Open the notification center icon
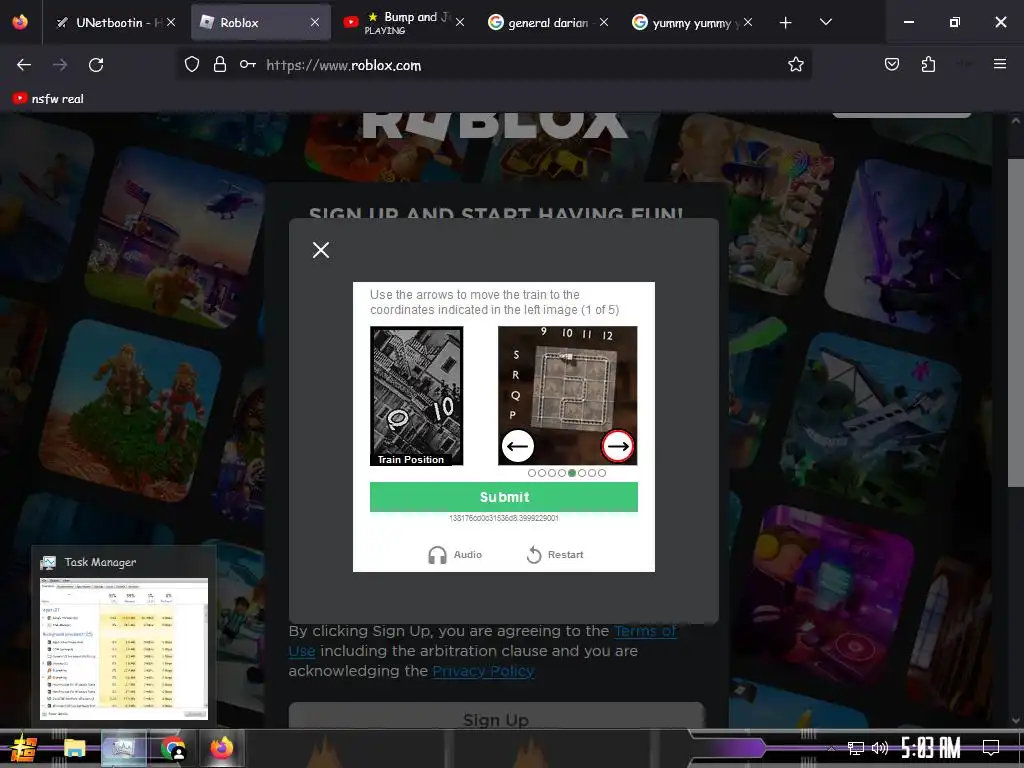This screenshot has width=1024, height=768. (991, 748)
